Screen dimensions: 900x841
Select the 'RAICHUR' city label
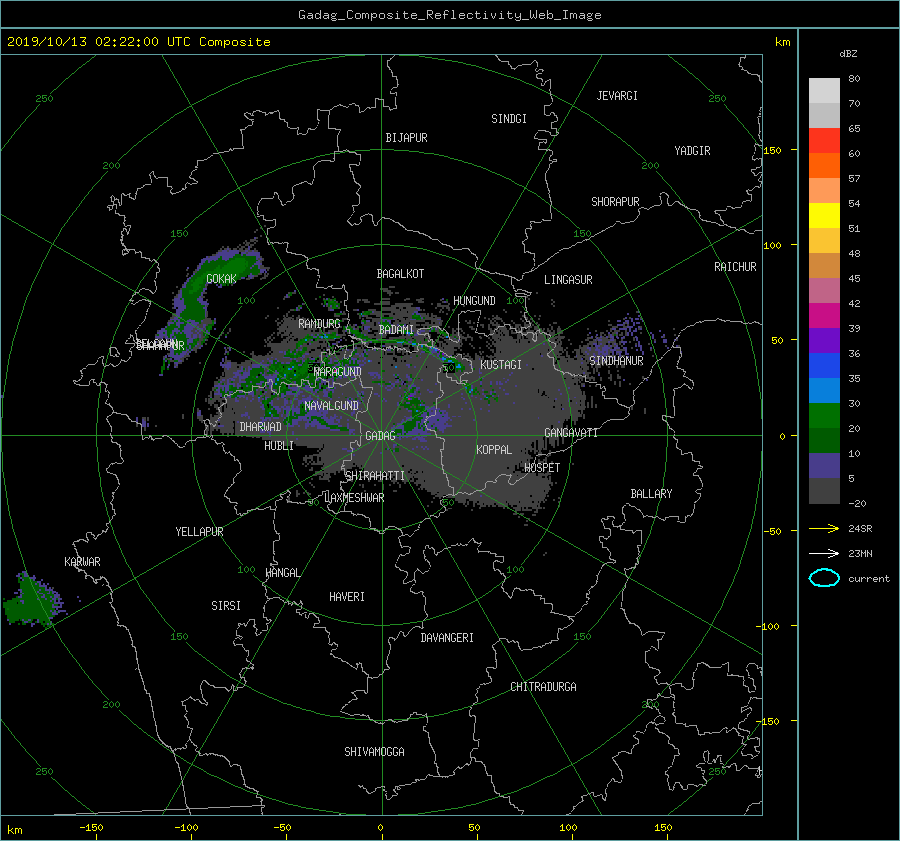coord(735,267)
